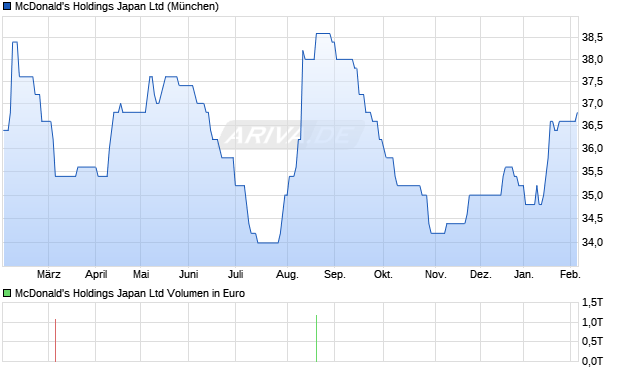620x371 pixels.
Task: Click the 35,5 price axis value
Action: [x=592, y=171]
